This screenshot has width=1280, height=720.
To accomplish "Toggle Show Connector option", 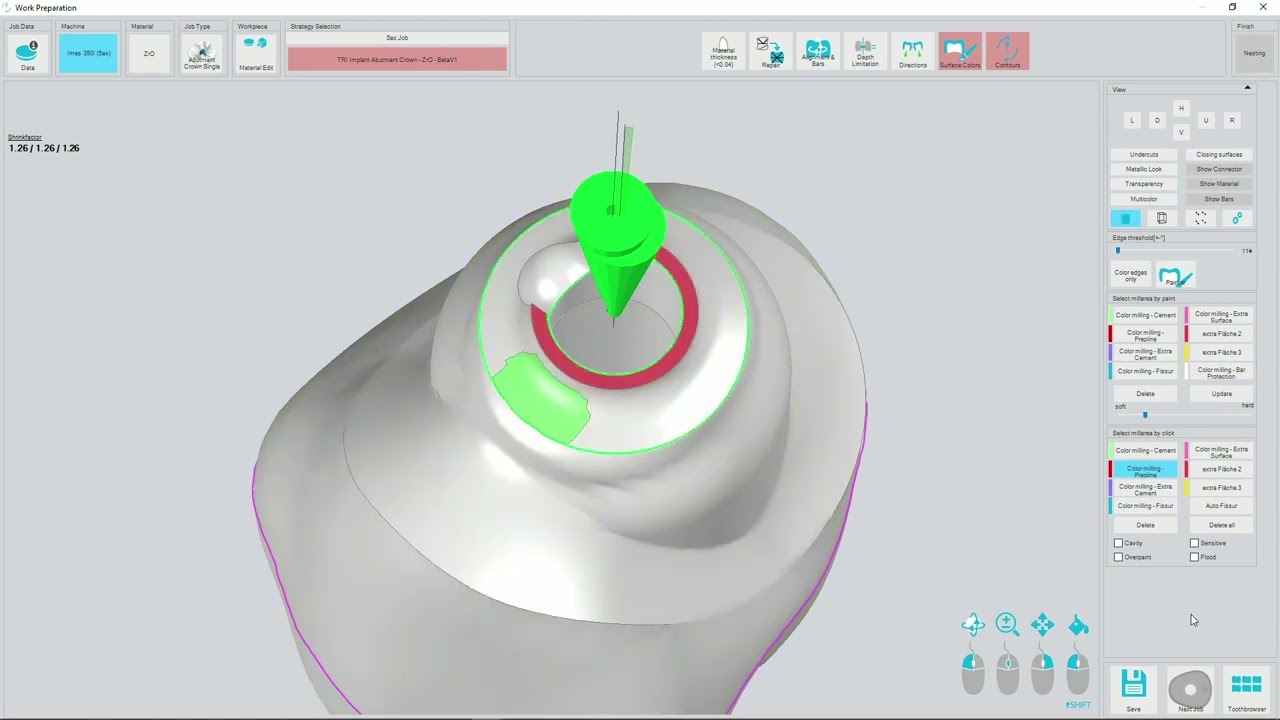I will coord(1219,169).
